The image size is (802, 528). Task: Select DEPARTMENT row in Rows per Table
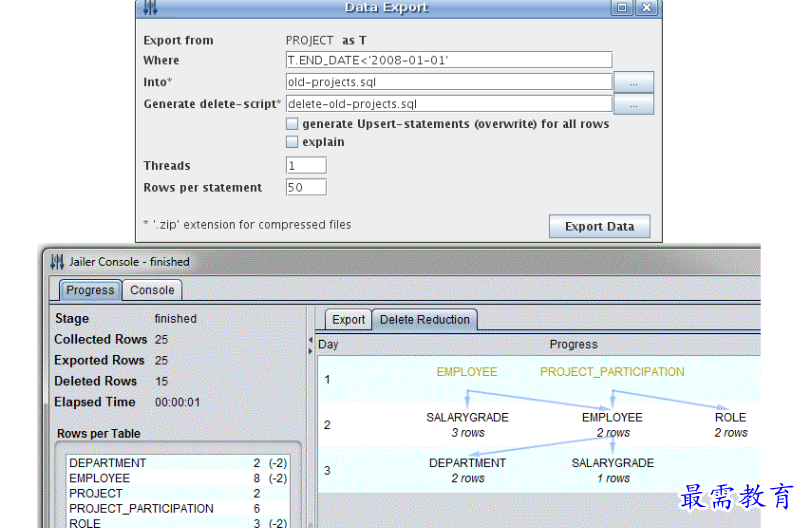(178, 463)
